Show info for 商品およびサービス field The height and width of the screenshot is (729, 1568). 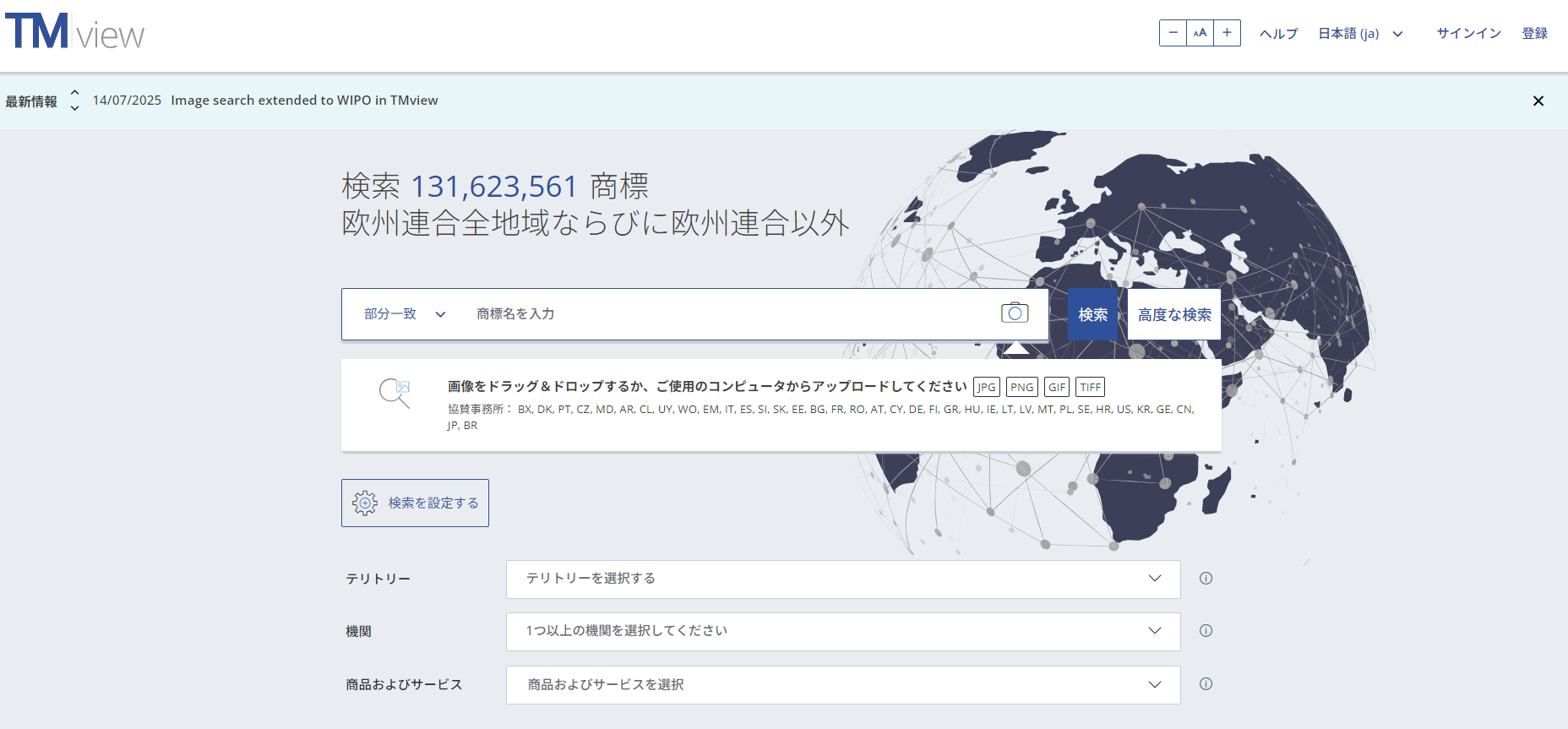(x=1206, y=684)
